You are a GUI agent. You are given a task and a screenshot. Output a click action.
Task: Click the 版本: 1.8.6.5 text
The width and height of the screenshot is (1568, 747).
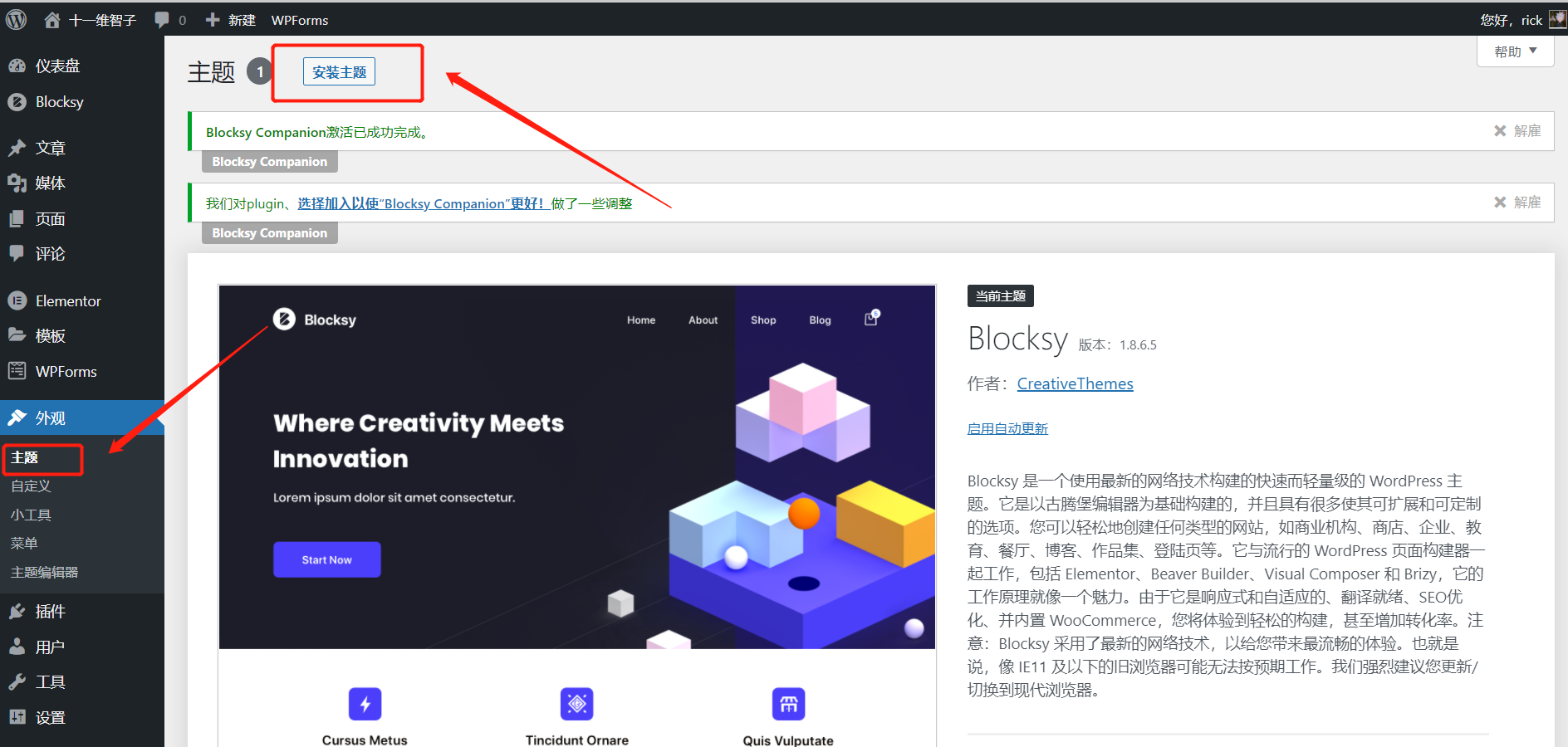click(1117, 345)
